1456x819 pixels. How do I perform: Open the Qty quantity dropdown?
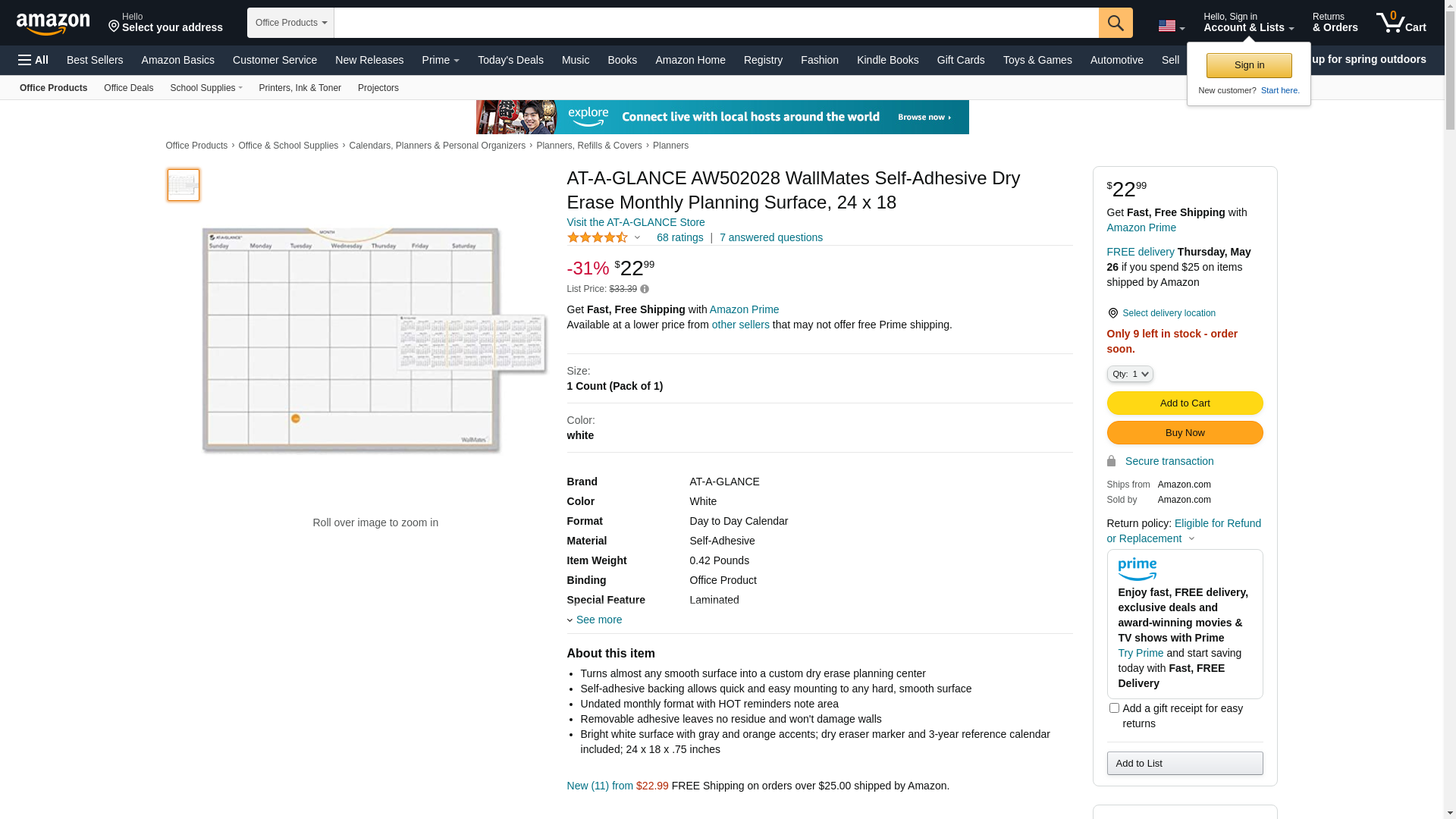(1129, 374)
